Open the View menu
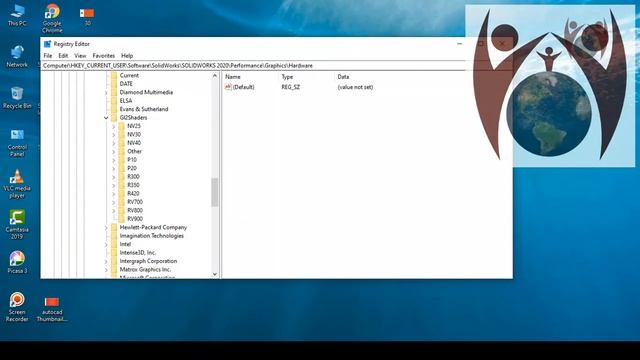Viewport: 640px width, 360px height. pyautogui.click(x=80, y=56)
